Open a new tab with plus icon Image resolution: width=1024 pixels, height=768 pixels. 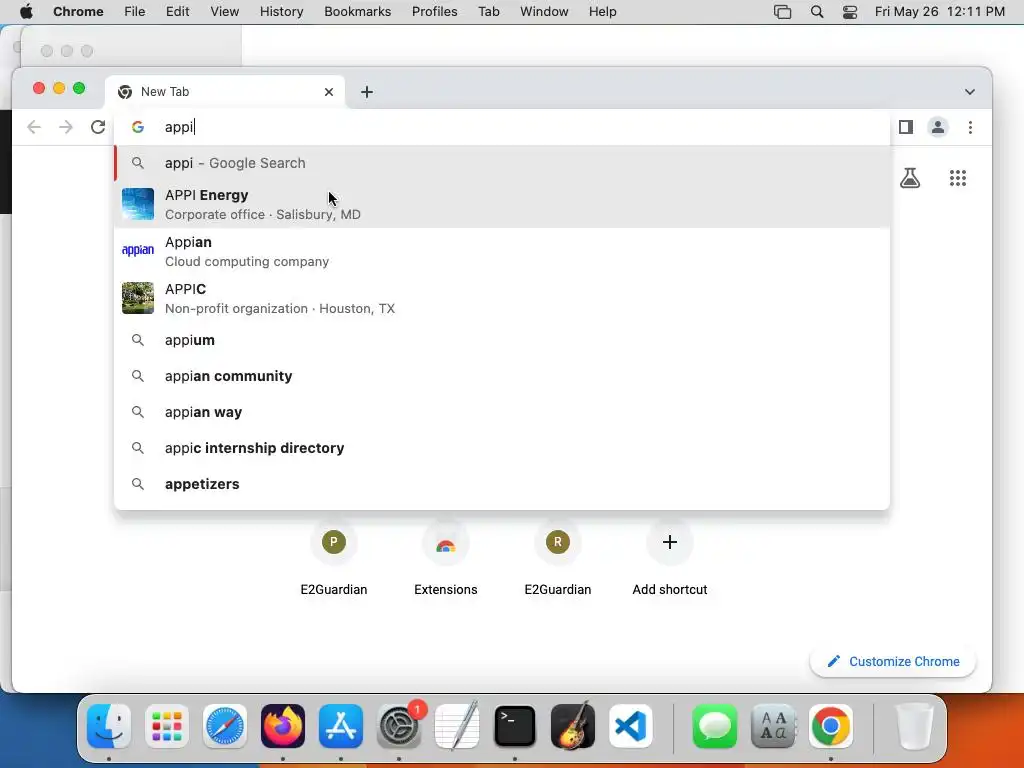(x=367, y=92)
